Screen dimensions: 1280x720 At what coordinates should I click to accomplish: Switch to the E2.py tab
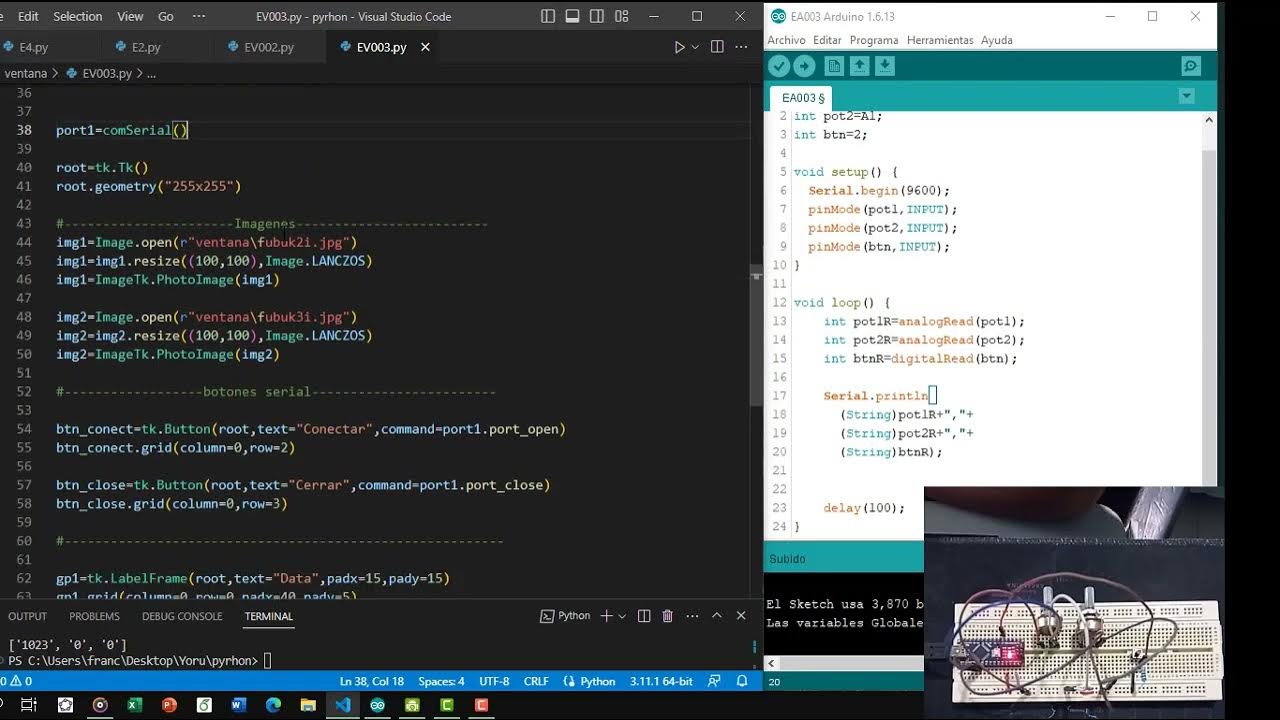146,47
